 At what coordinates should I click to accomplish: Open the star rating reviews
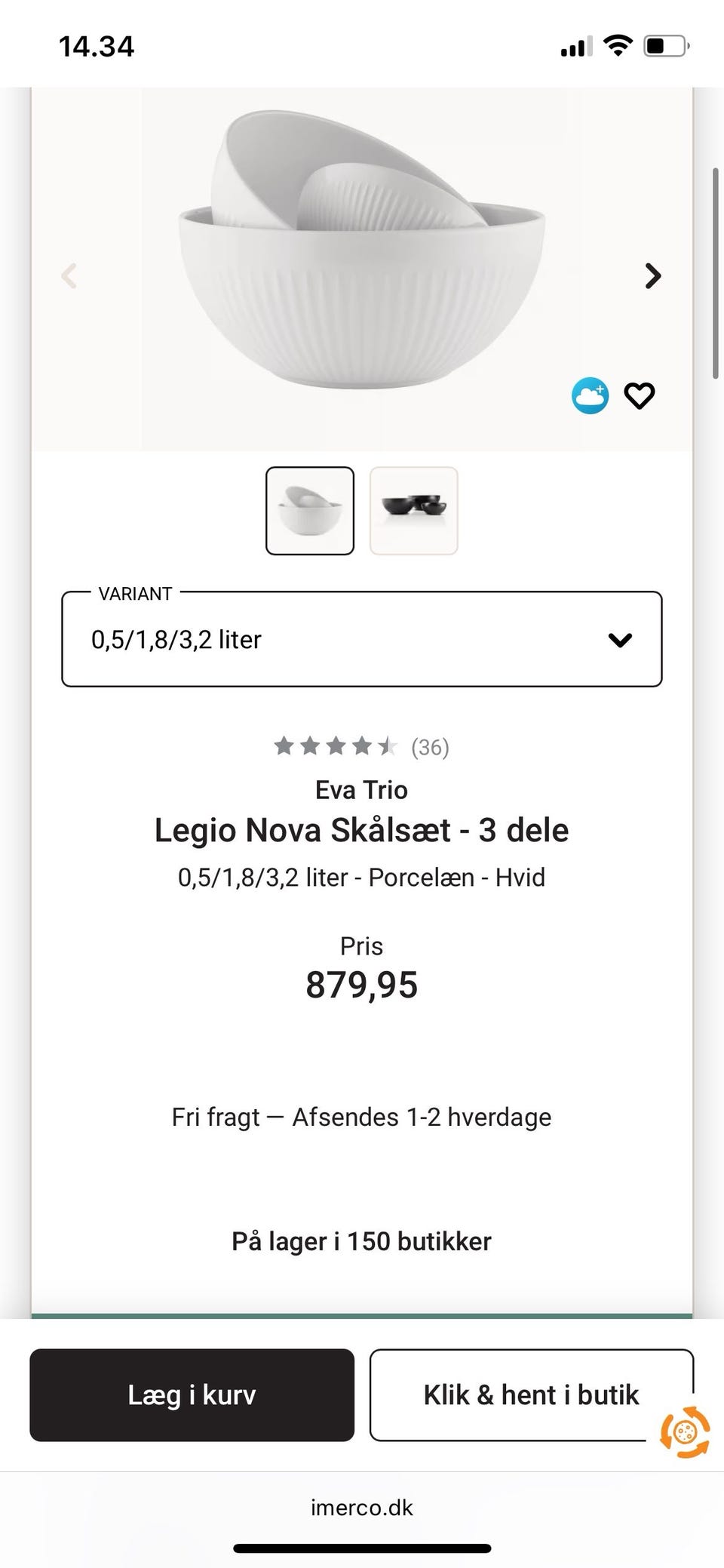pos(361,746)
